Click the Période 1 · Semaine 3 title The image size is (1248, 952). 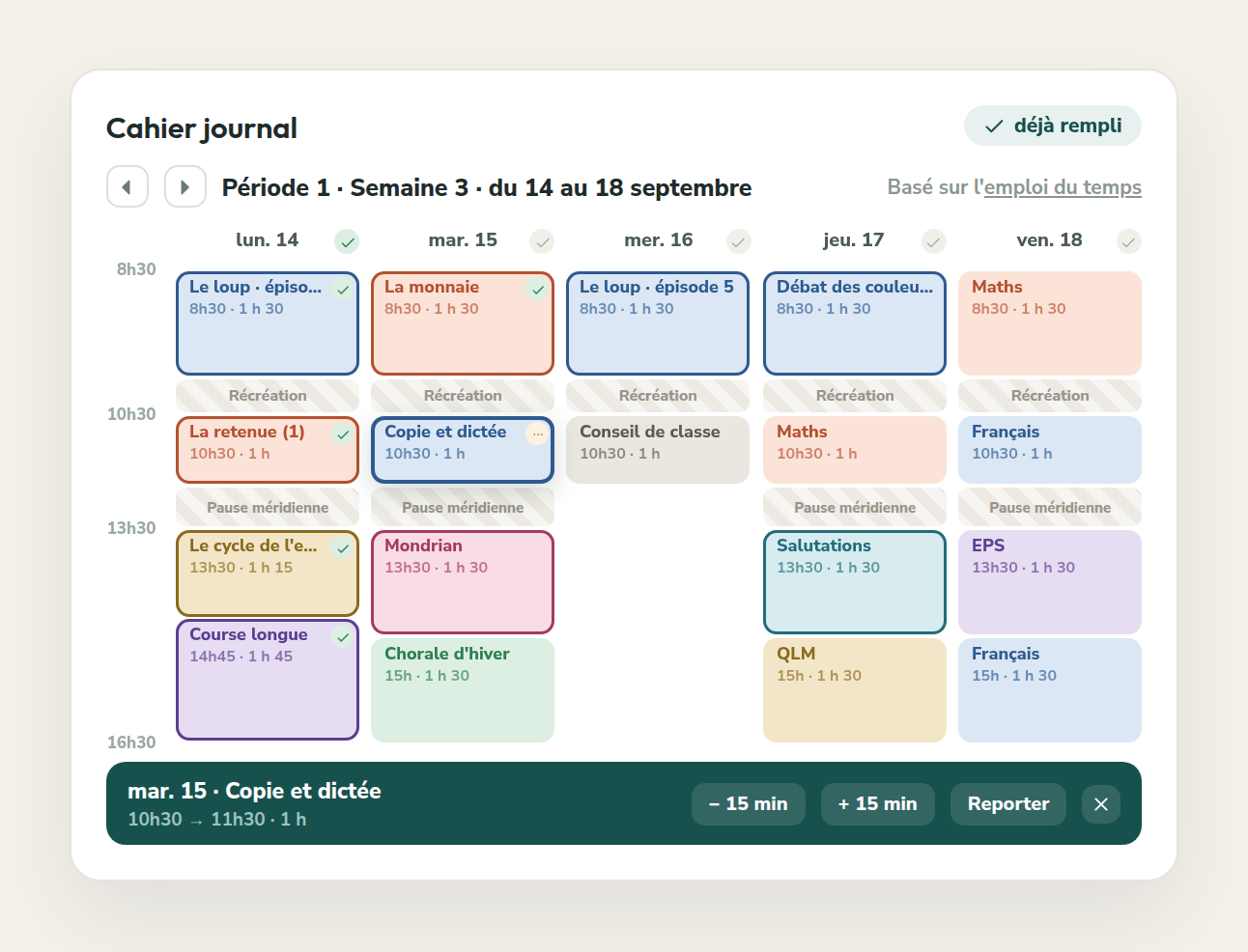[487, 187]
